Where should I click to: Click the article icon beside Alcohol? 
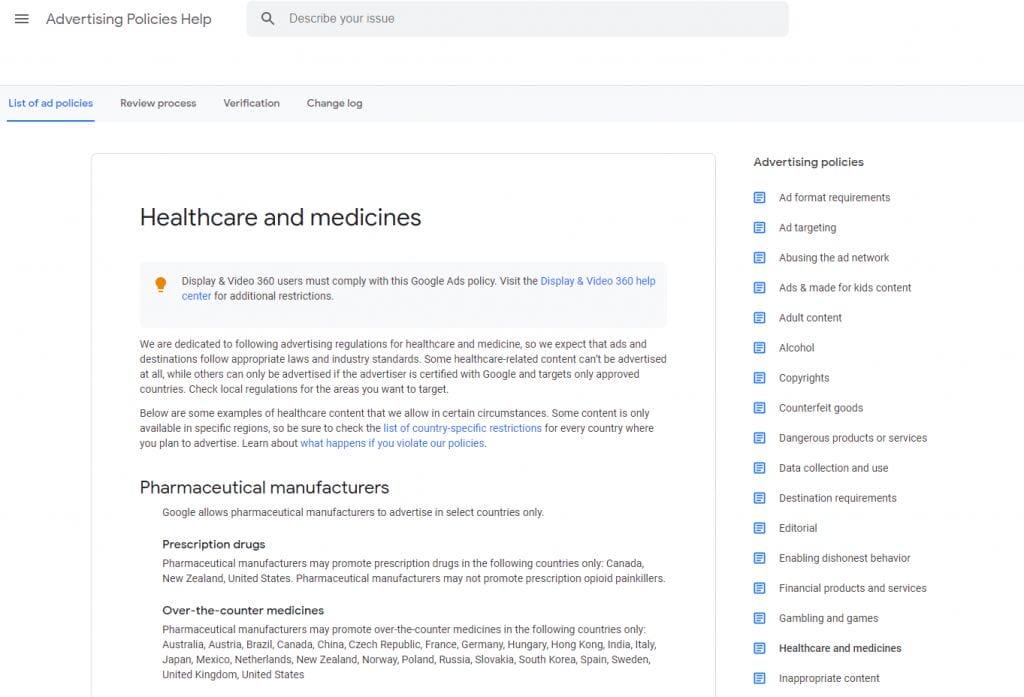click(761, 347)
